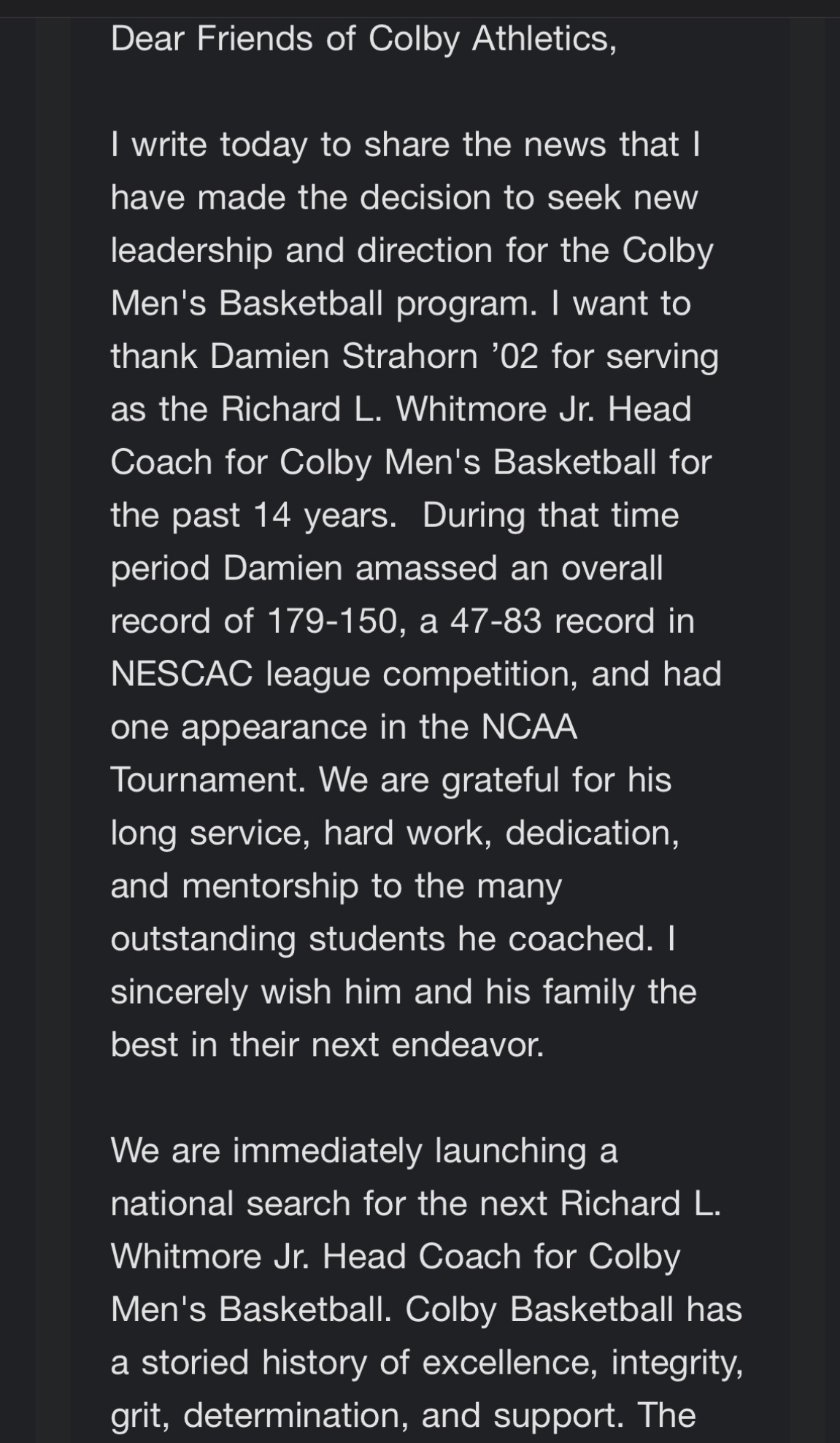Click the greeting 'Dear Friends of Colby Athletics'

pyautogui.click(x=363, y=38)
